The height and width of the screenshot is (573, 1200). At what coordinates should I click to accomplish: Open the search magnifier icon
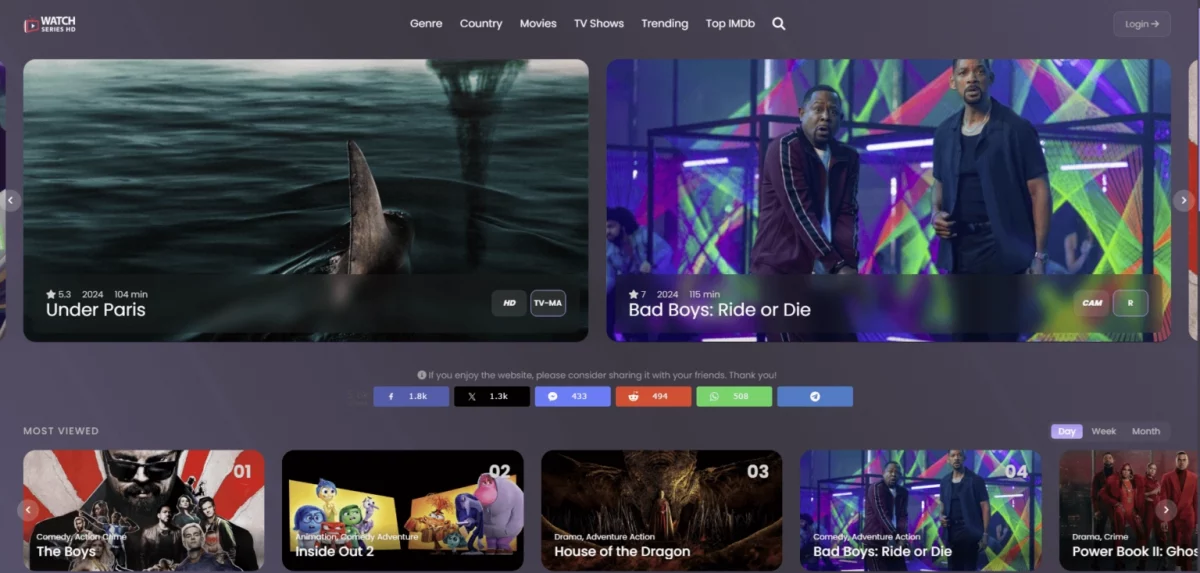click(779, 24)
